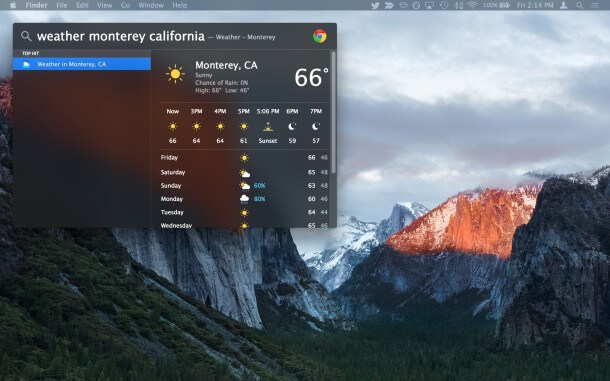Image resolution: width=610 pixels, height=381 pixels.
Task: Open the Bluetooth status menu
Action: (x=459, y=5)
